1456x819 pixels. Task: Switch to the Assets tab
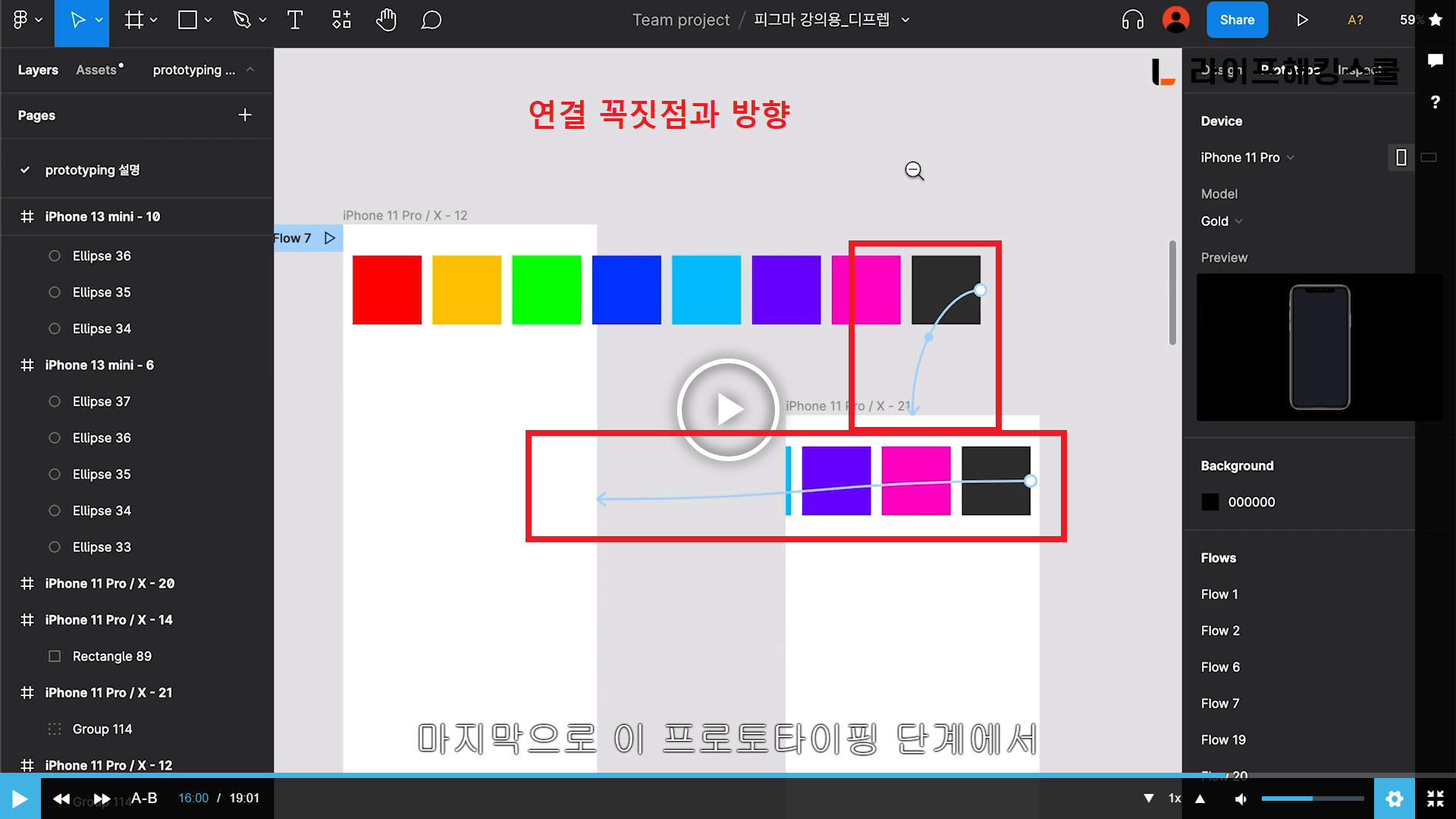97,70
